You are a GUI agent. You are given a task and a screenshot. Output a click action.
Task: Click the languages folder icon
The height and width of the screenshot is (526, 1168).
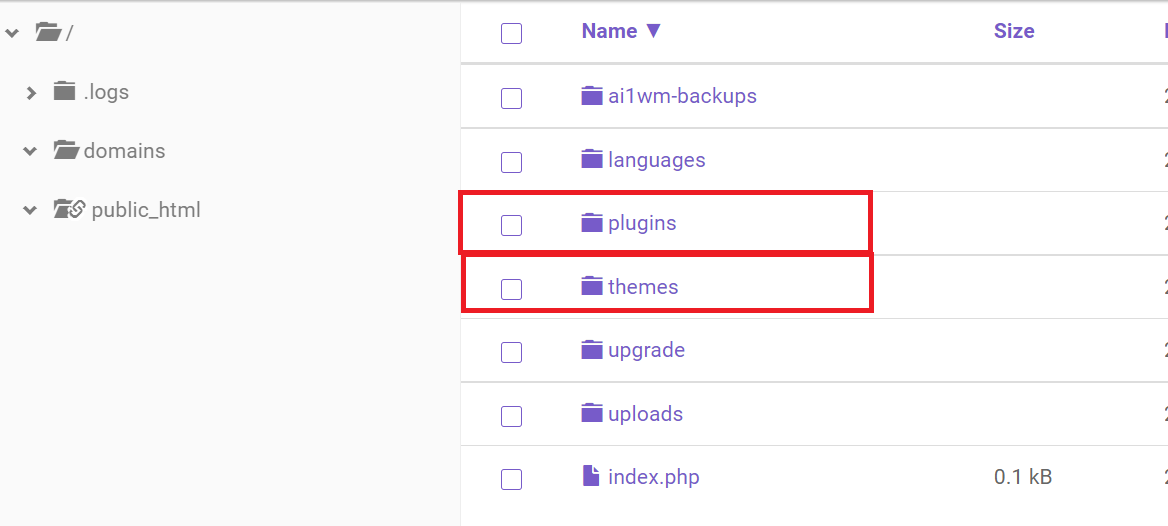click(592, 160)
